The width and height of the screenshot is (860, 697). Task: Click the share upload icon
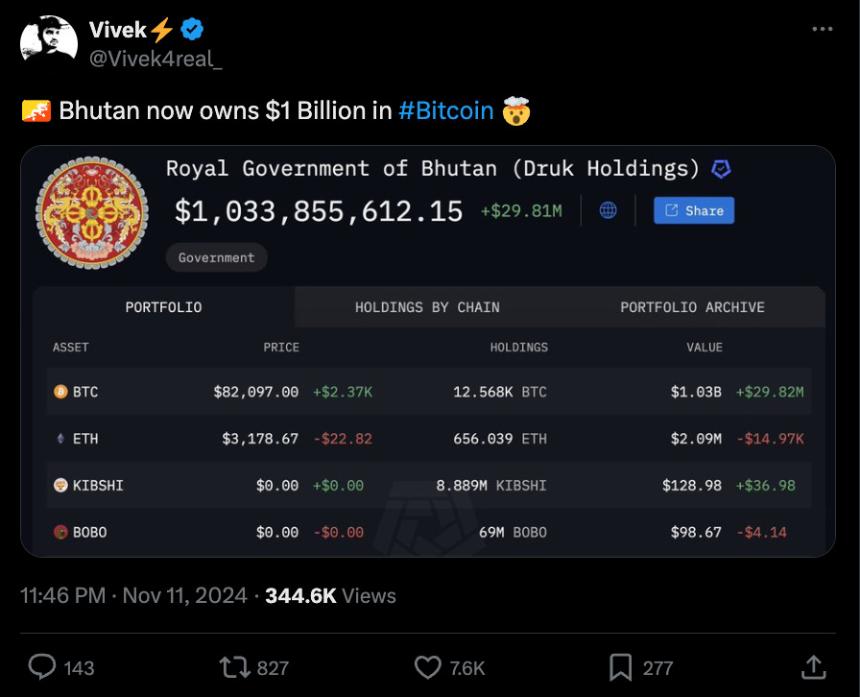(x=814, y=667)
